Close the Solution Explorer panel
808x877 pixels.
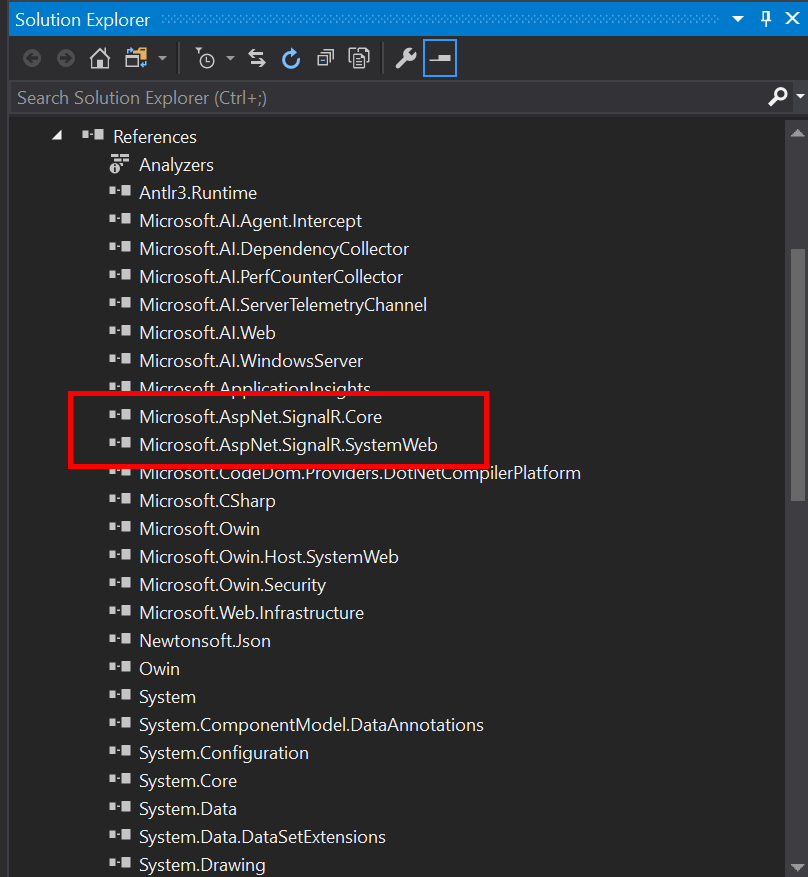click(792, 18)
